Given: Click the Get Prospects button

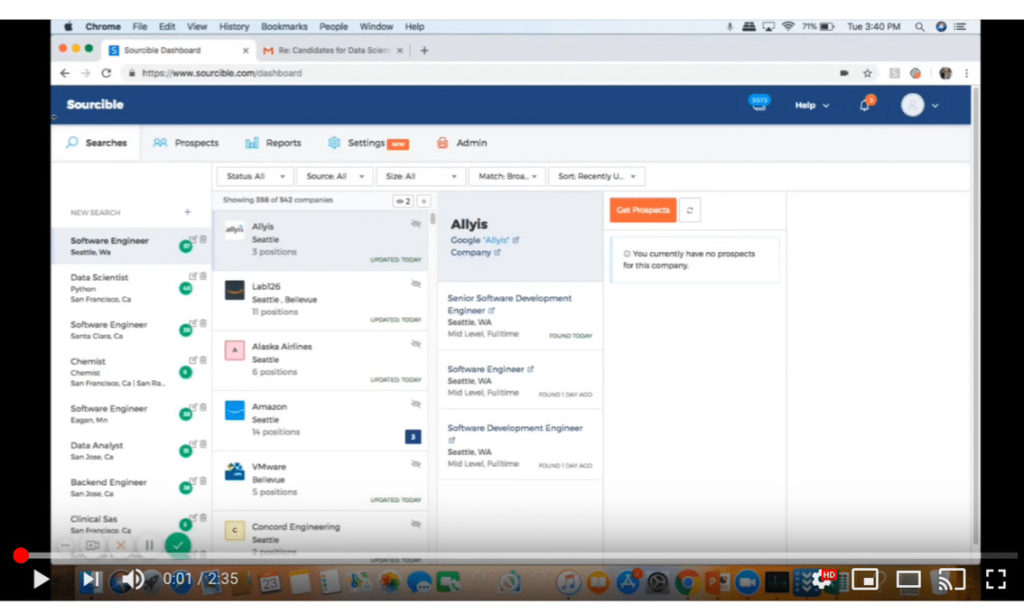Looking at the screenshot, I should click(643, 210).
